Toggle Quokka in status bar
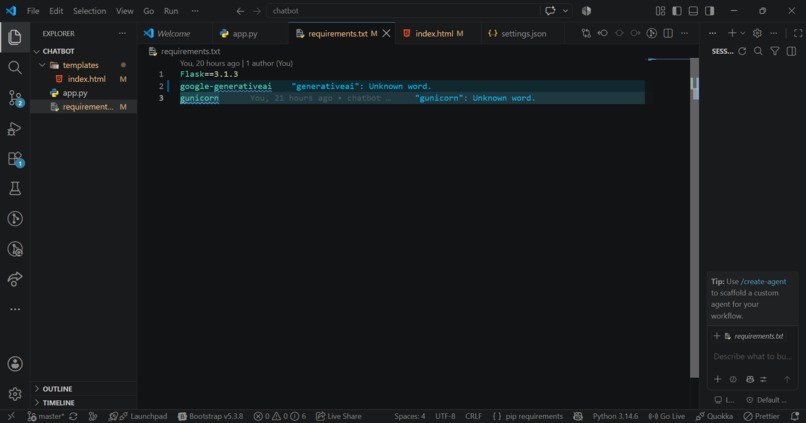The image size is (806, 423). coord(715,416)
